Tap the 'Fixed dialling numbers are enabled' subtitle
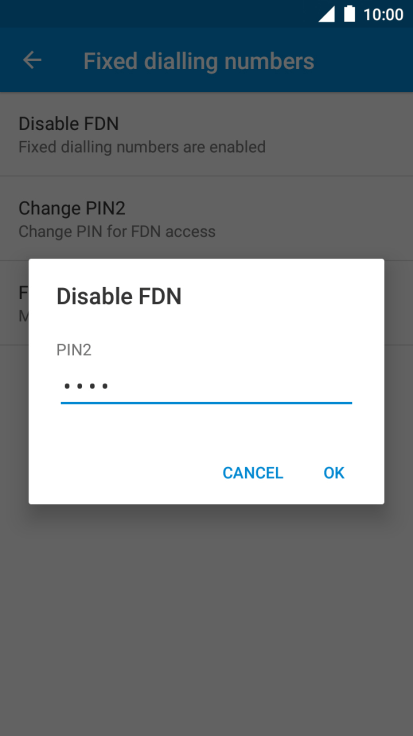 (x=142, y=147)
